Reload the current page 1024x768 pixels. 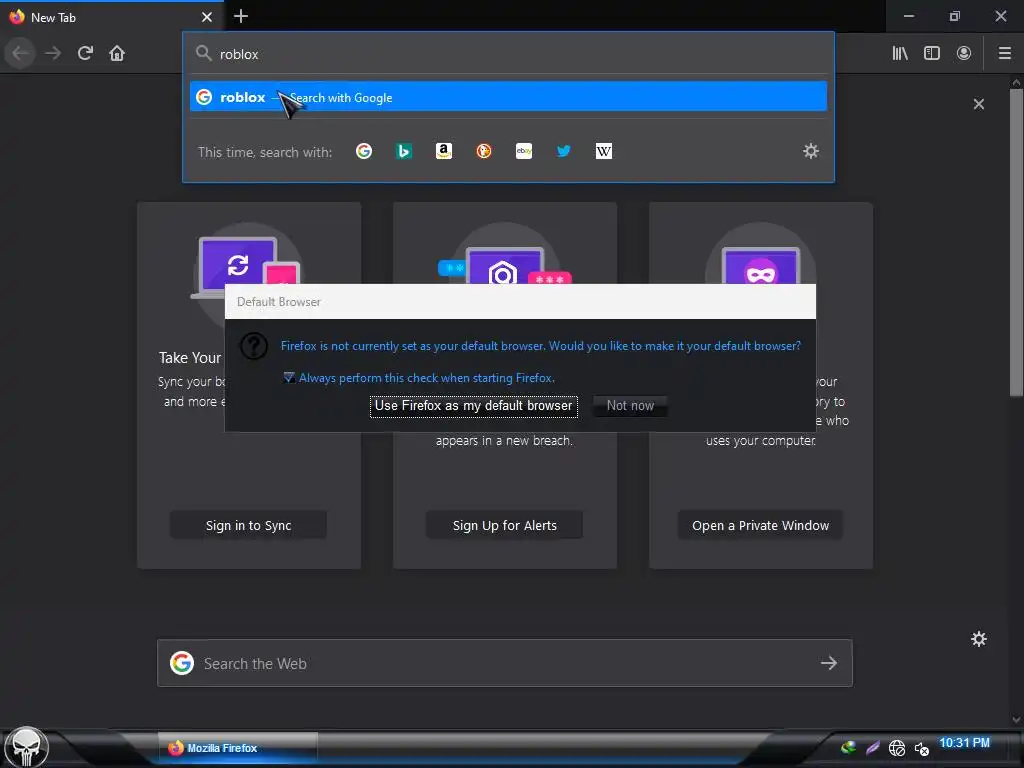(85, 53)
